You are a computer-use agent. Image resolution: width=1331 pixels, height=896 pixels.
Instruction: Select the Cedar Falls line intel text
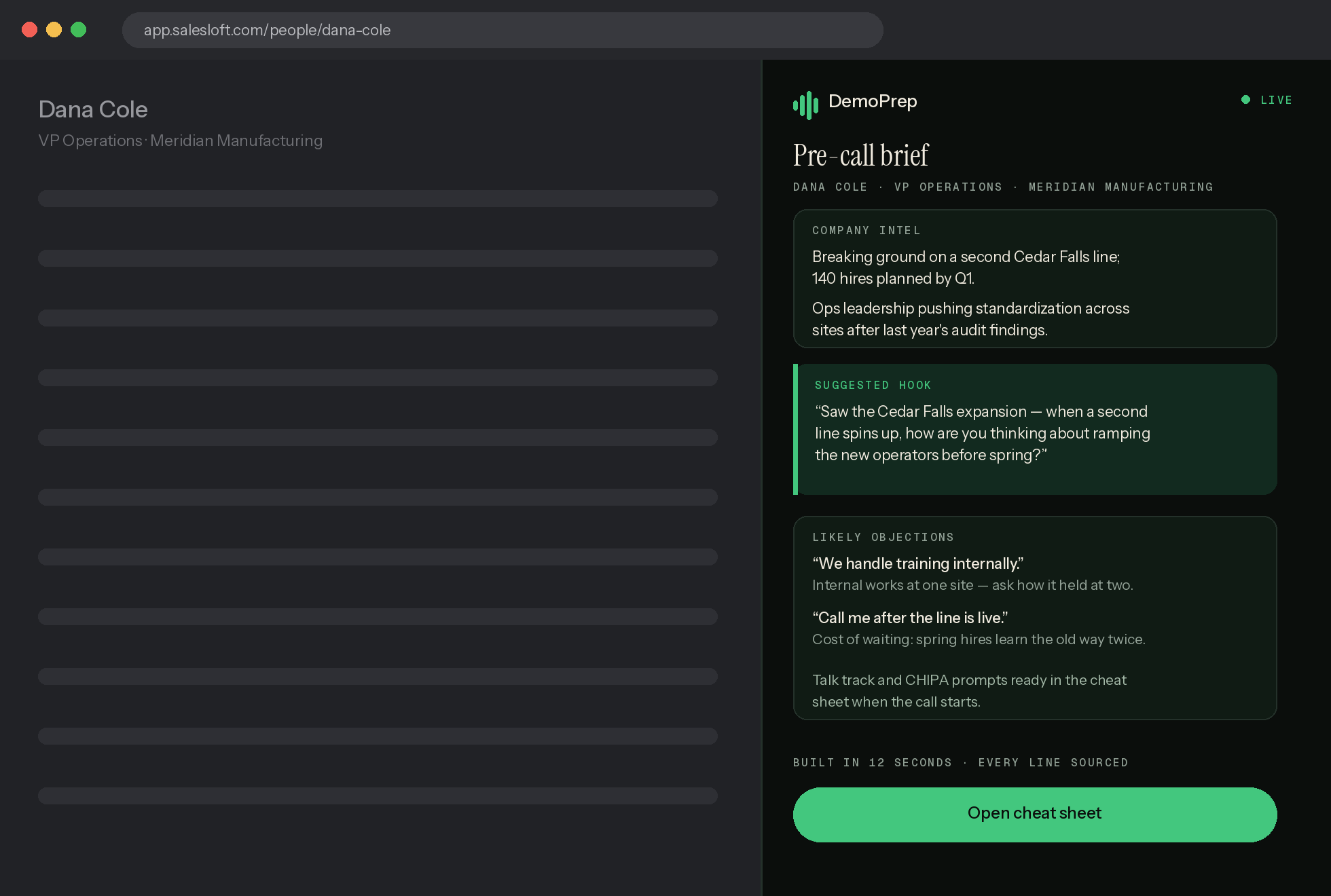[x=966, y=267]
